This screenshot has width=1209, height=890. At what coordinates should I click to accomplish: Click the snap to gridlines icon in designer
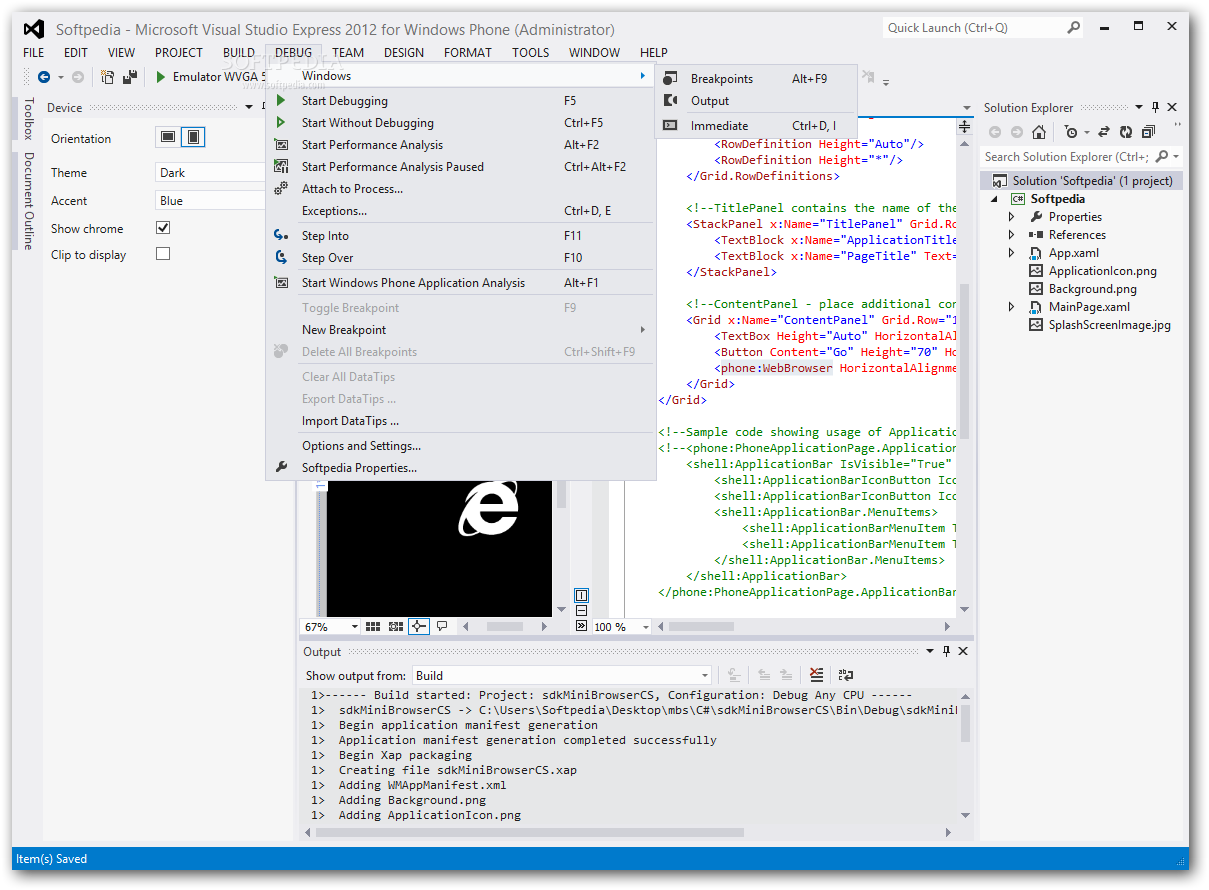click(395, 626)
